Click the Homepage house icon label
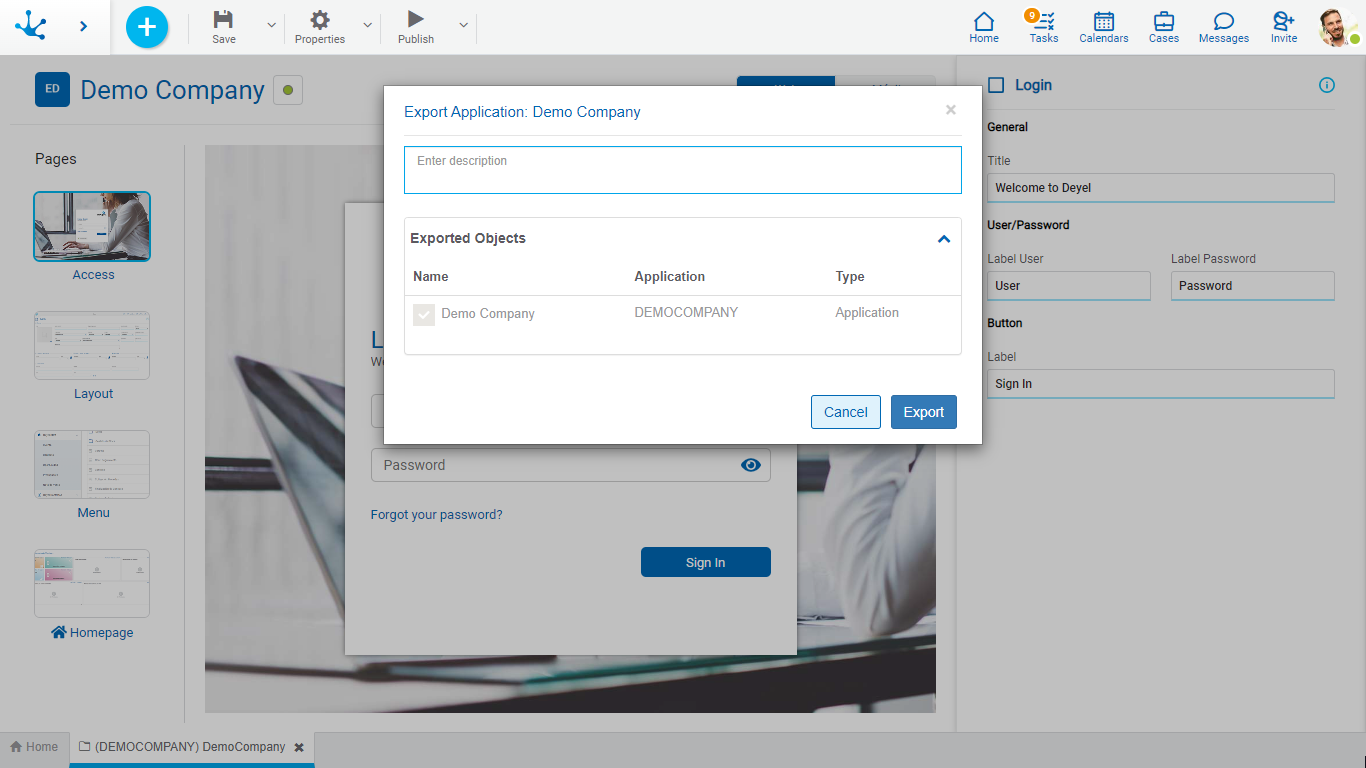The image size is (1366, 768). point(92,633)
